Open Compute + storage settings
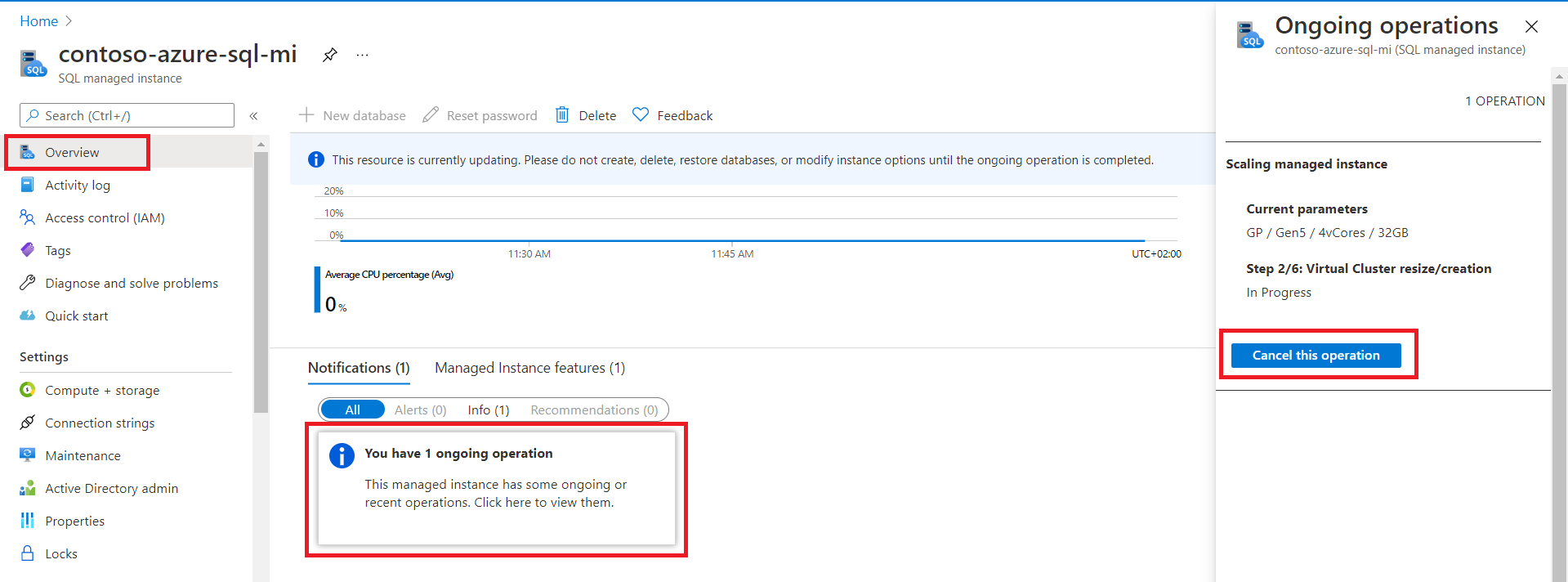This screenshot has width=1568, height=582. [x=102, y=391]
